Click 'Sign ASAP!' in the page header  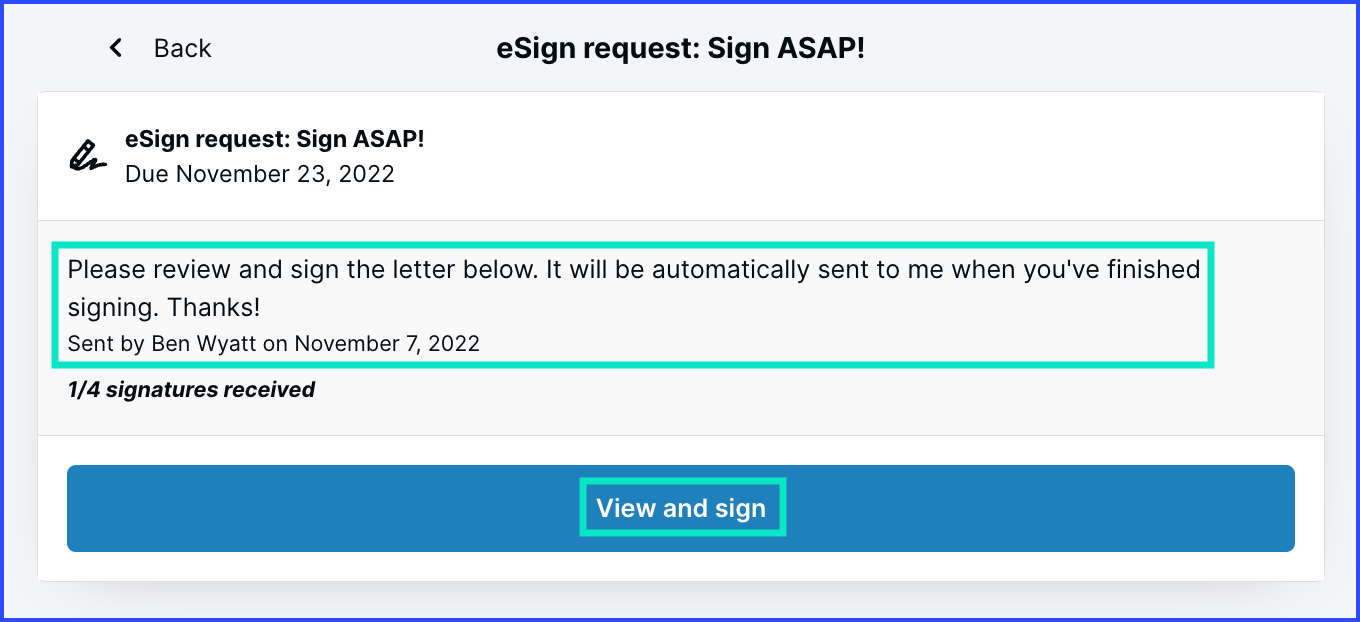786,48
